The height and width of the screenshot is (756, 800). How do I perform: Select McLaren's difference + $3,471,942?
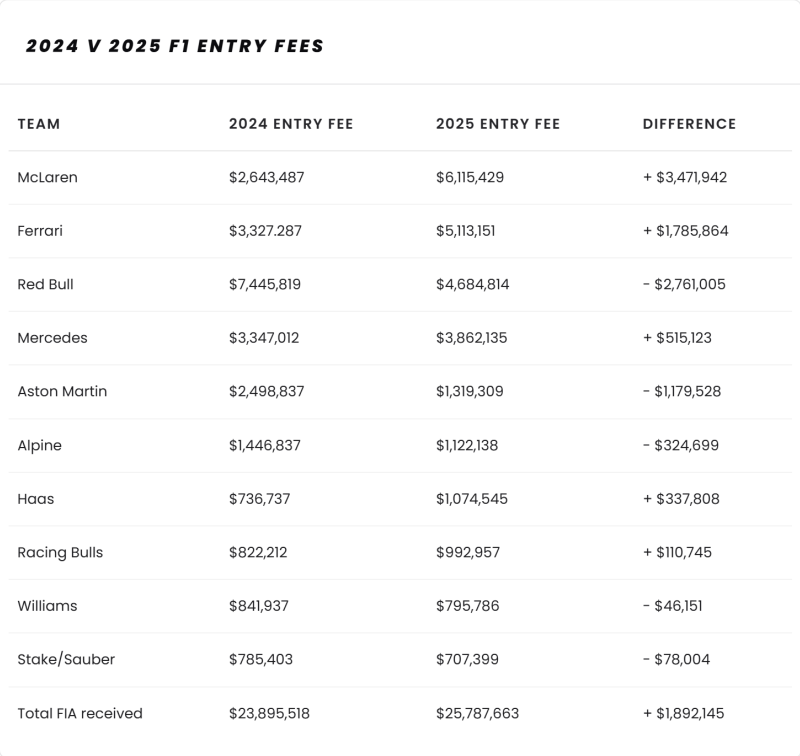click(x=685, y=177)
